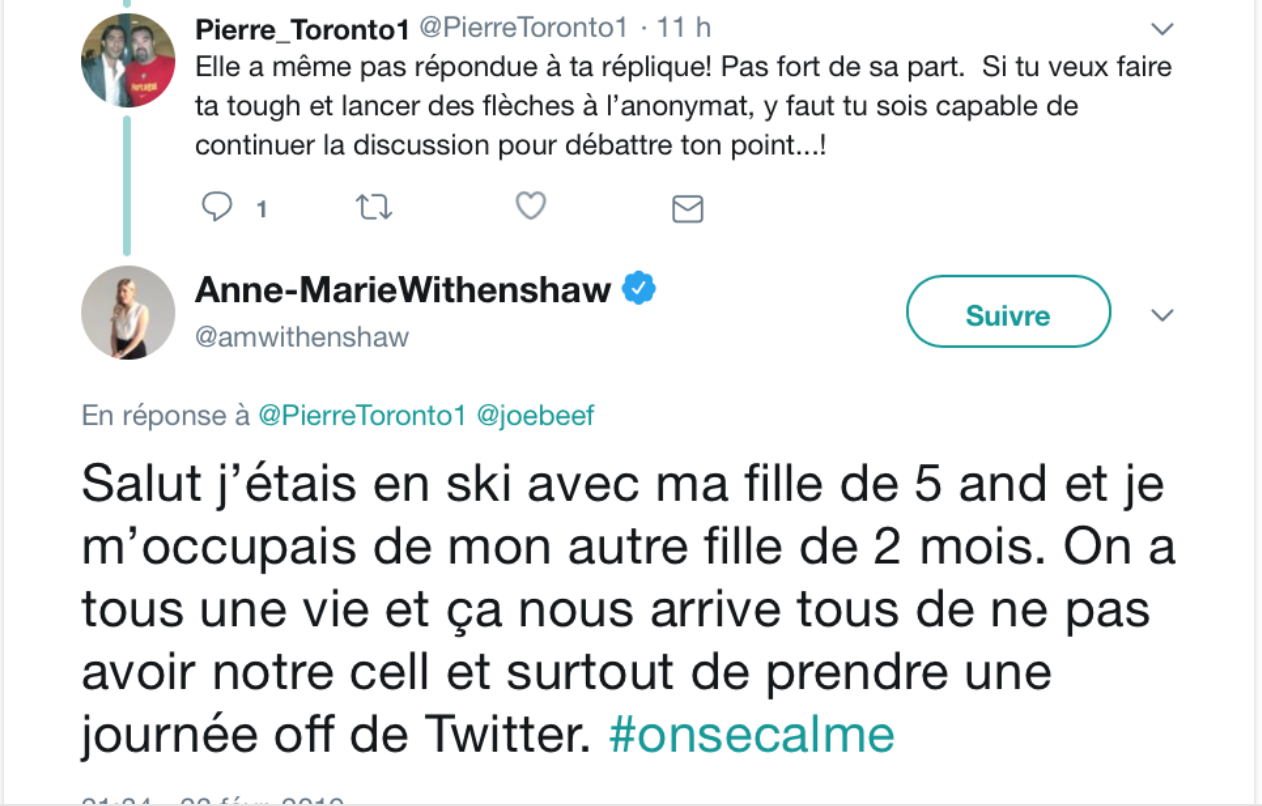Image resolution: width=1262 pixels, height=806 pixels.
Task: Click the #onsecalme hashtag
Action: coord(751,735)
